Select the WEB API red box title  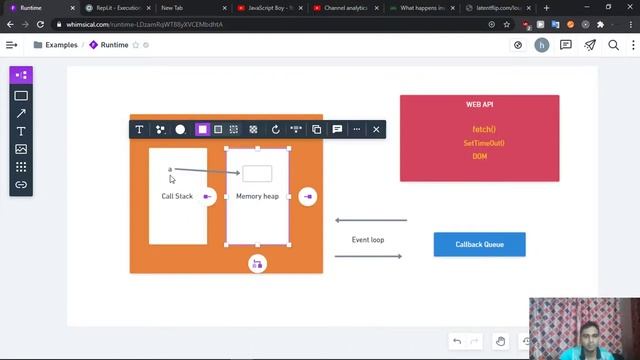(x=480, y=104)
